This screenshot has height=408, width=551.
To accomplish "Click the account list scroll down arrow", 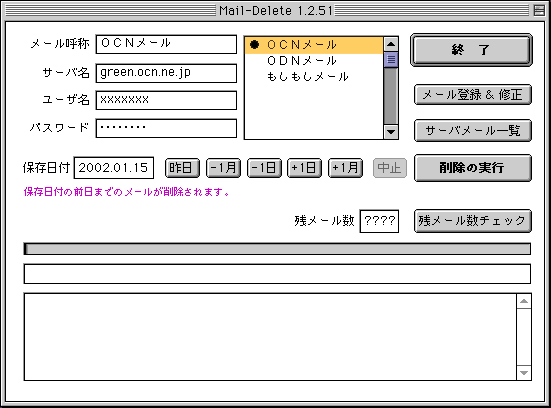I will 391,132.
